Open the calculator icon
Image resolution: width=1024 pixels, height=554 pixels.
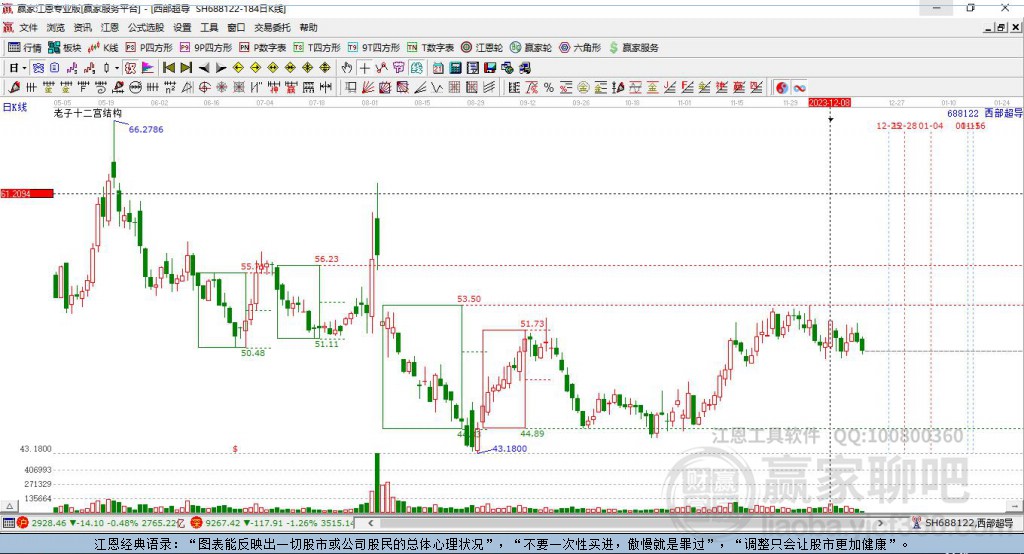(455, 68)
